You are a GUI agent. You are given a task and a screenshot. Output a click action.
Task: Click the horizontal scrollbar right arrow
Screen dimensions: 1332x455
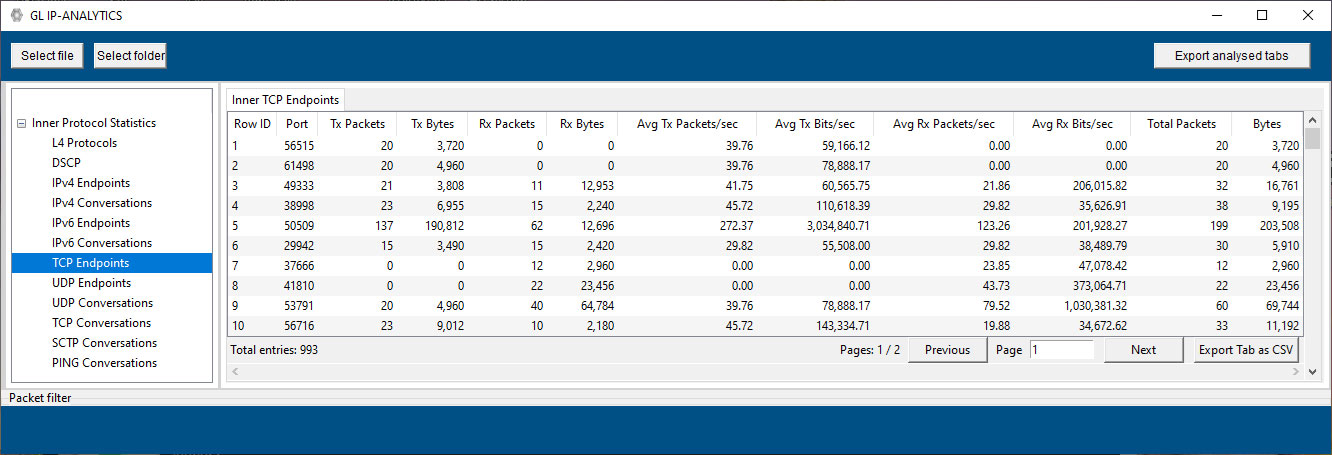pyautogui.click(x=1299, y=372)
